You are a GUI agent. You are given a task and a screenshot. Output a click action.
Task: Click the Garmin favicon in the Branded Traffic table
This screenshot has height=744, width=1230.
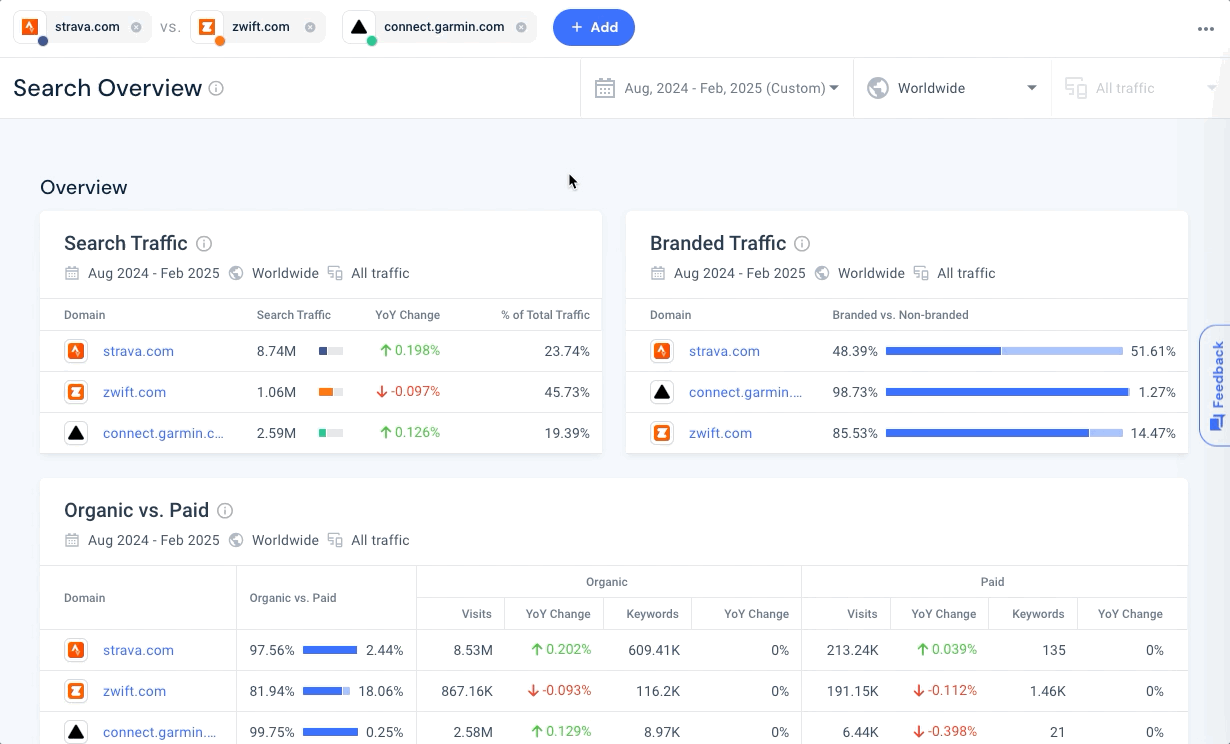tap(662, 392)
